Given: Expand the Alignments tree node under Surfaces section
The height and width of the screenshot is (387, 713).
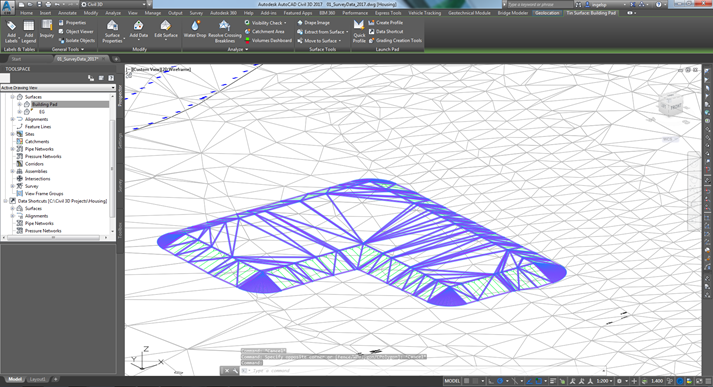Looking at the screenshot, I should click(x=12, y=119).
